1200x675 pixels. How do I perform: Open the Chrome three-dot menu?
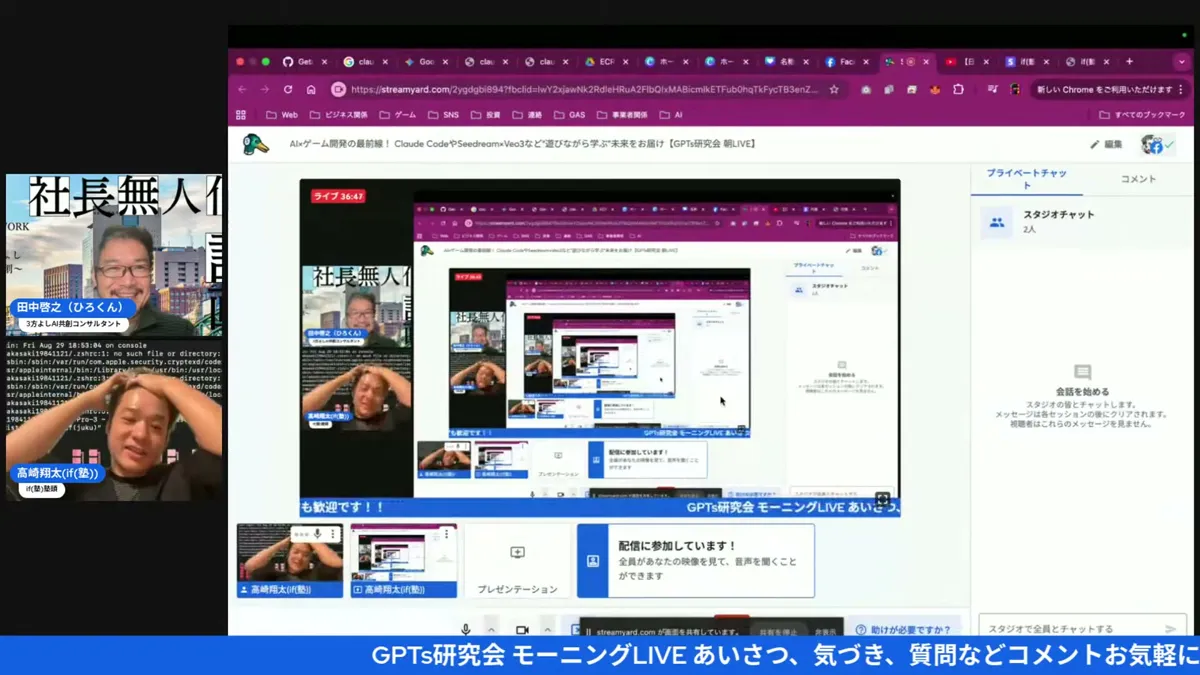pos(1183,89)
